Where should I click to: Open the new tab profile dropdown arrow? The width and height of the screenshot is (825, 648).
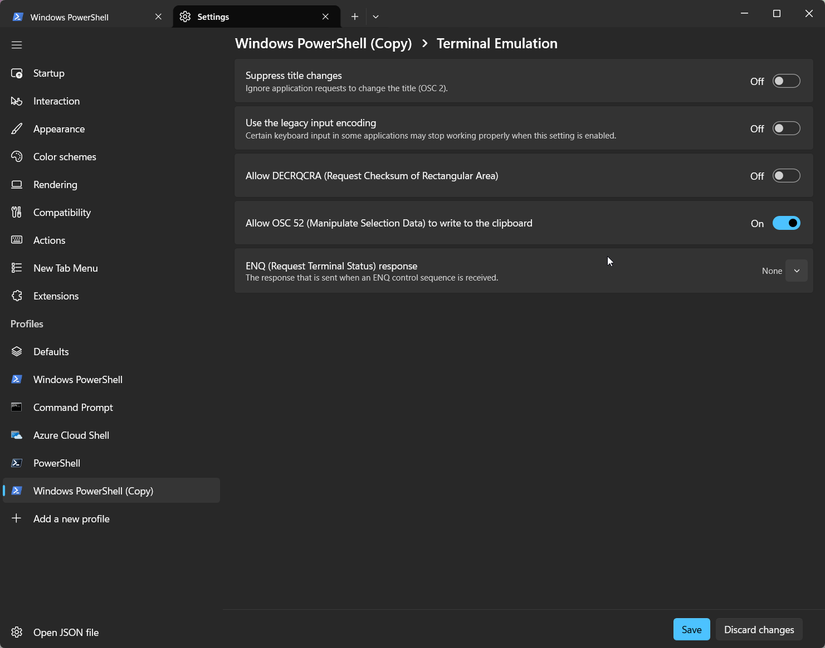[x=376, y=17]
